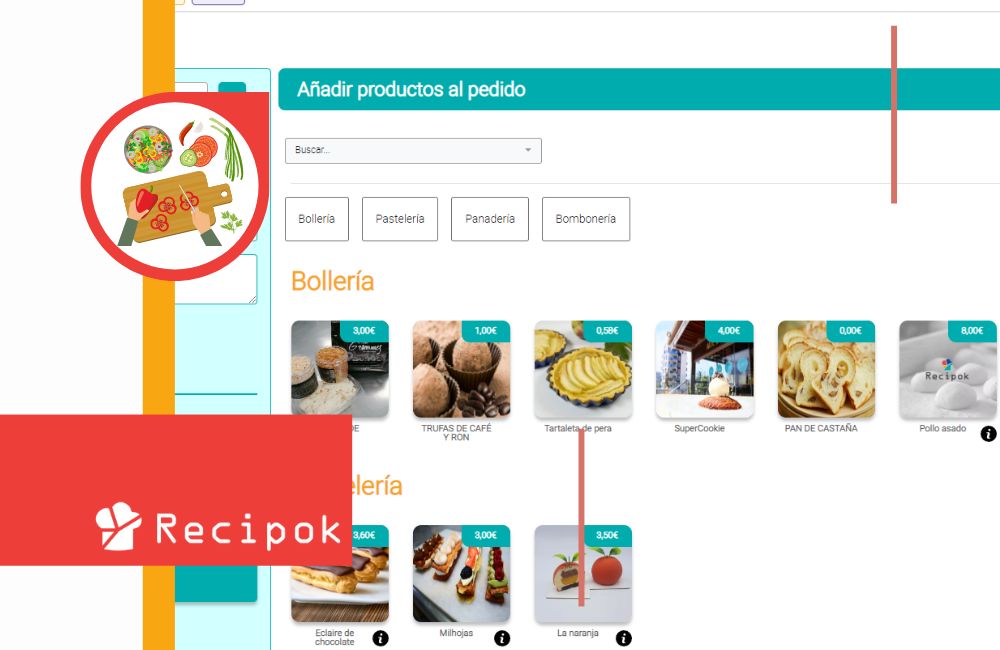This screenshot has width=1000, height=650.
Task: Open info icon beside La naranja
Action: click(624, 638)
